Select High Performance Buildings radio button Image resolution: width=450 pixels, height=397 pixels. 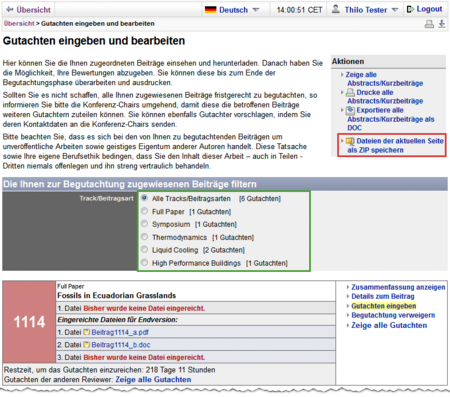click(144, 262)
